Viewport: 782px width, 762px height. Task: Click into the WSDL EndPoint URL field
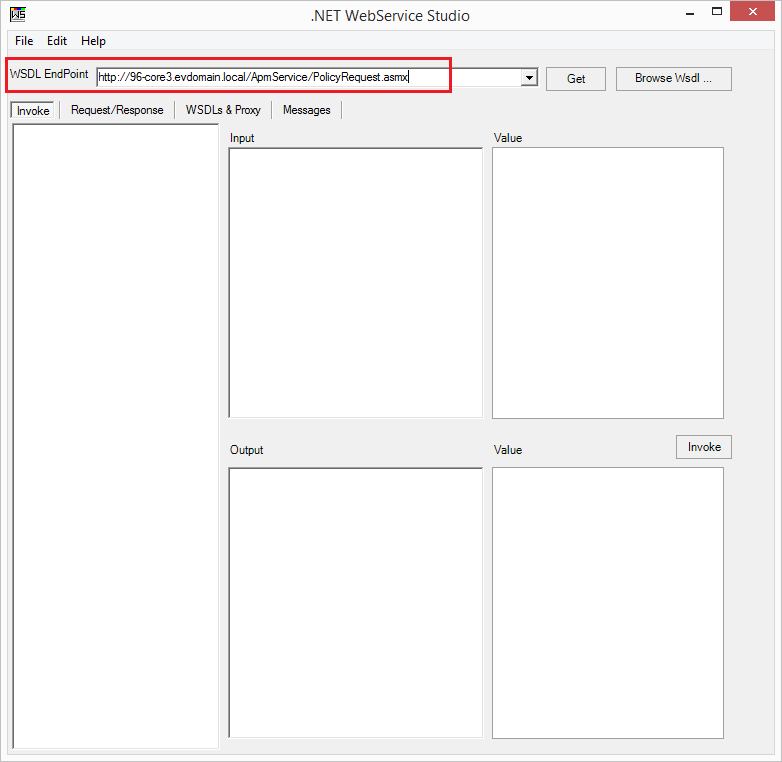pyautogui.click(x=300, y=77)
